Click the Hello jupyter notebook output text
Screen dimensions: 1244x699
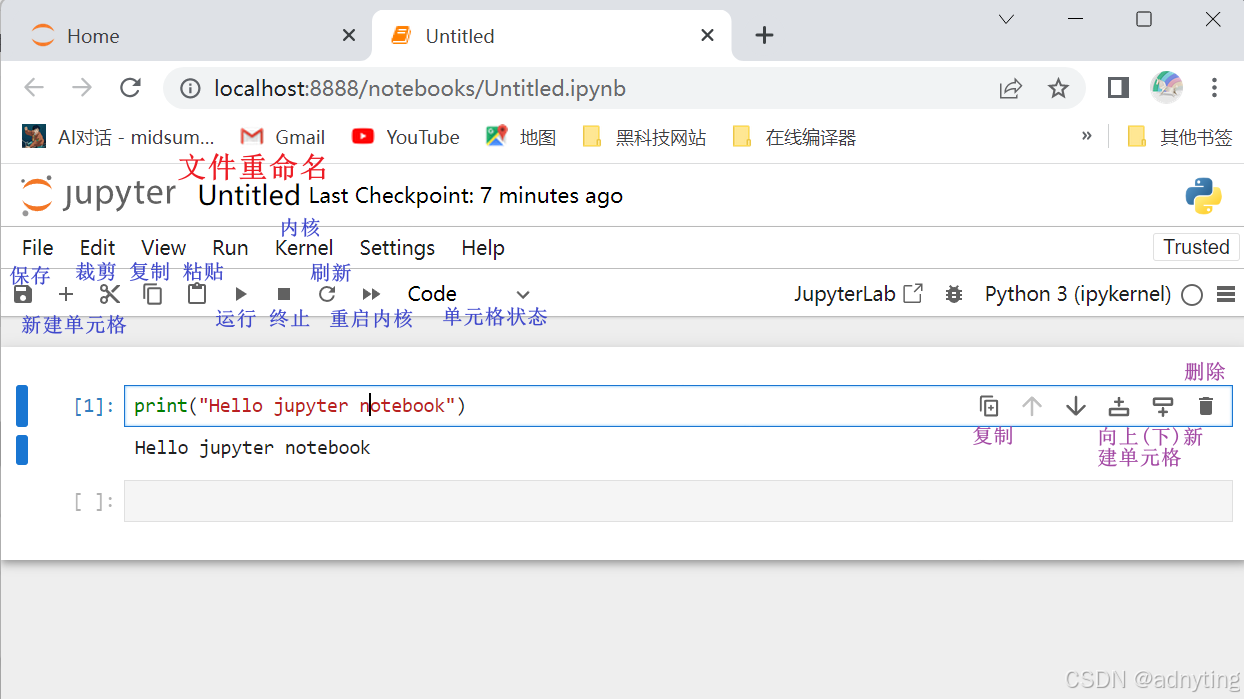[252, 448]
